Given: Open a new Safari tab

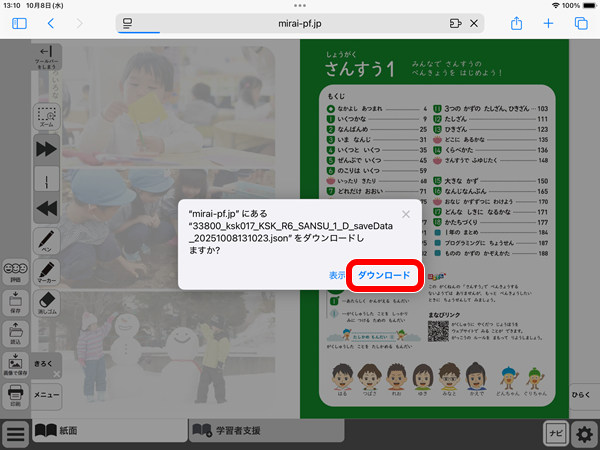Looking at the screenshot, I should coord(548,24).
